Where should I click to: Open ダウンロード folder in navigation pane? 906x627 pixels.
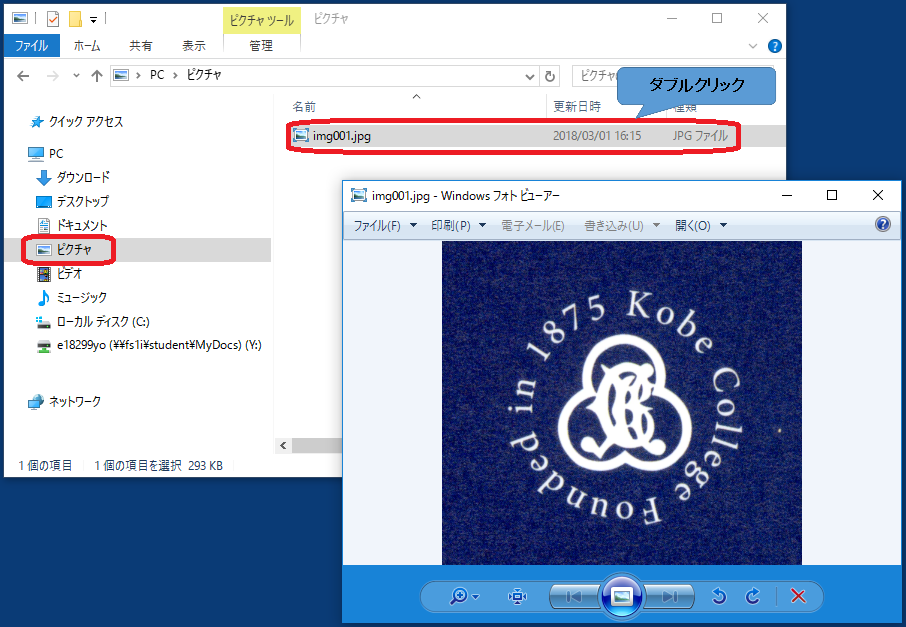coord(73,177)
